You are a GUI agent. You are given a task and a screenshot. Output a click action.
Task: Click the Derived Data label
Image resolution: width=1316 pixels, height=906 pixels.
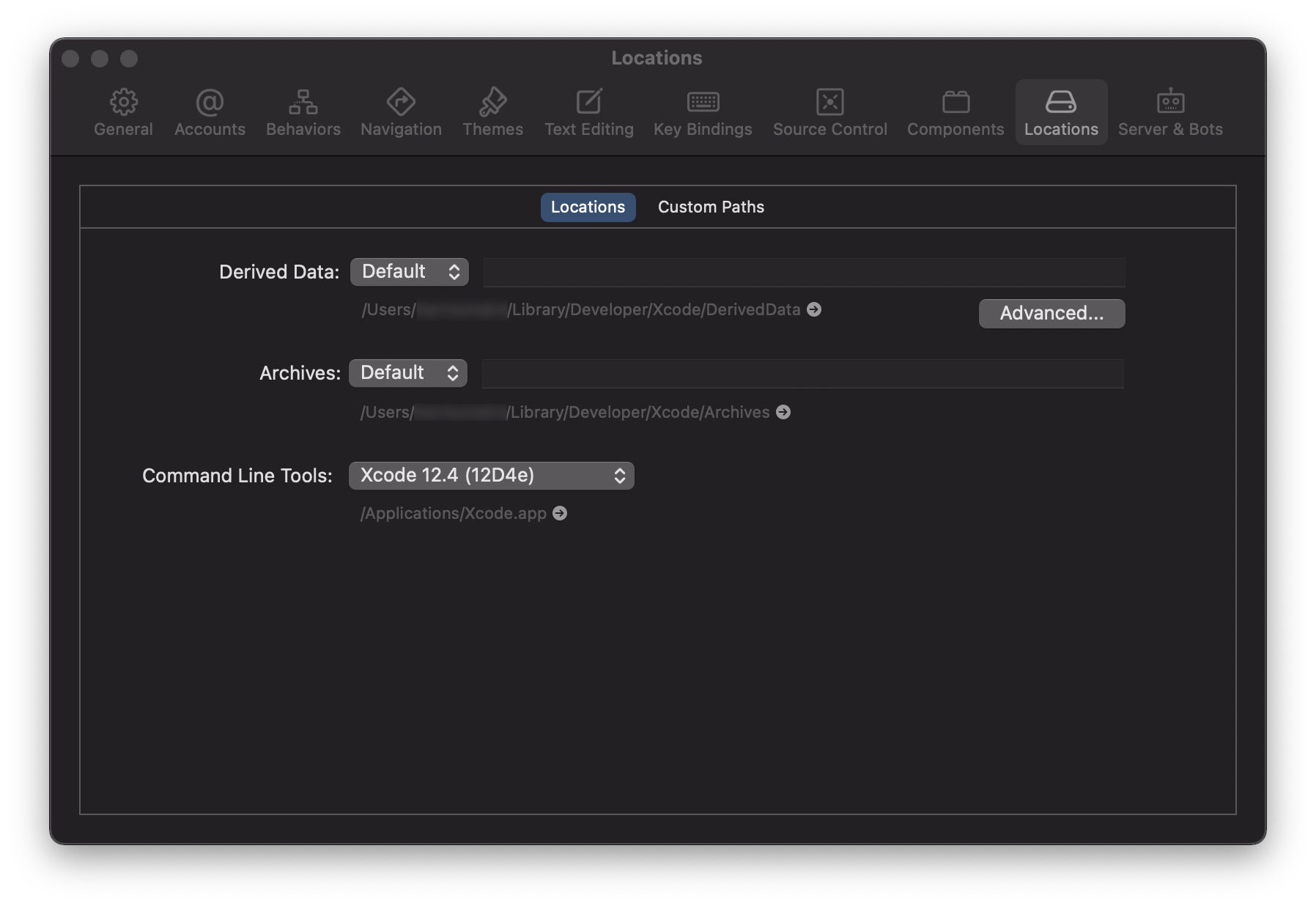279,272
